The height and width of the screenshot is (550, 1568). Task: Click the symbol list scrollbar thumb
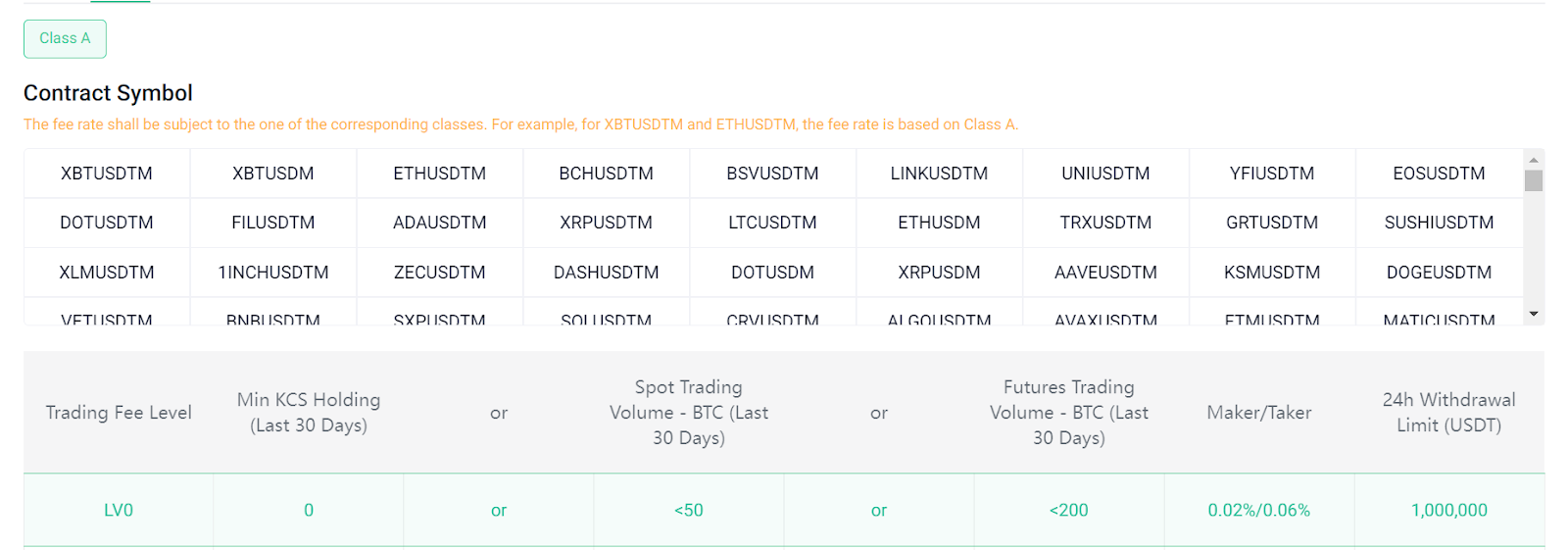[x=1534, y=180]
